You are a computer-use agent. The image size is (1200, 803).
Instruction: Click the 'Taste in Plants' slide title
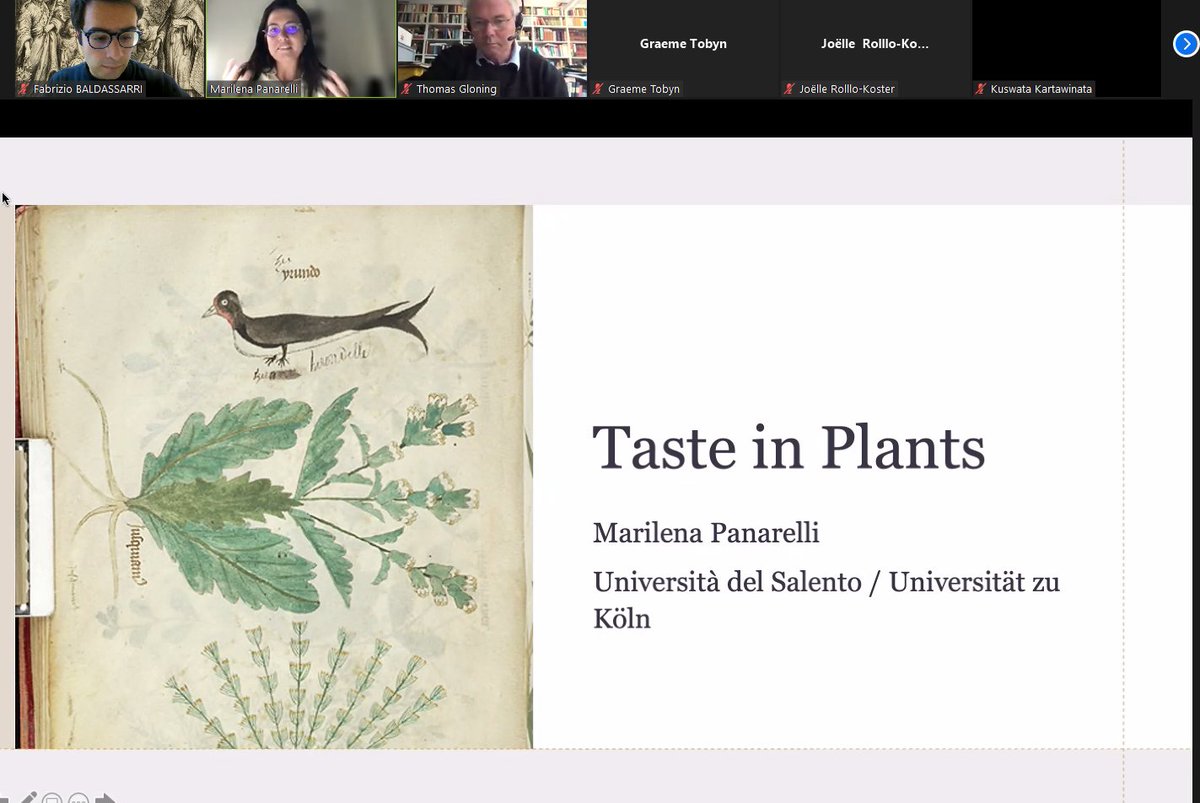(789, 447)
